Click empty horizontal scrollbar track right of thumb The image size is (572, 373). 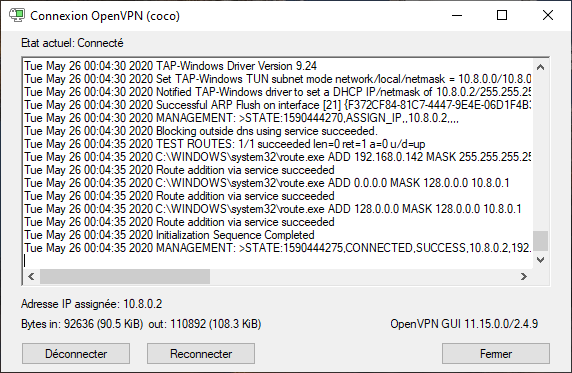tap(363, 276)
